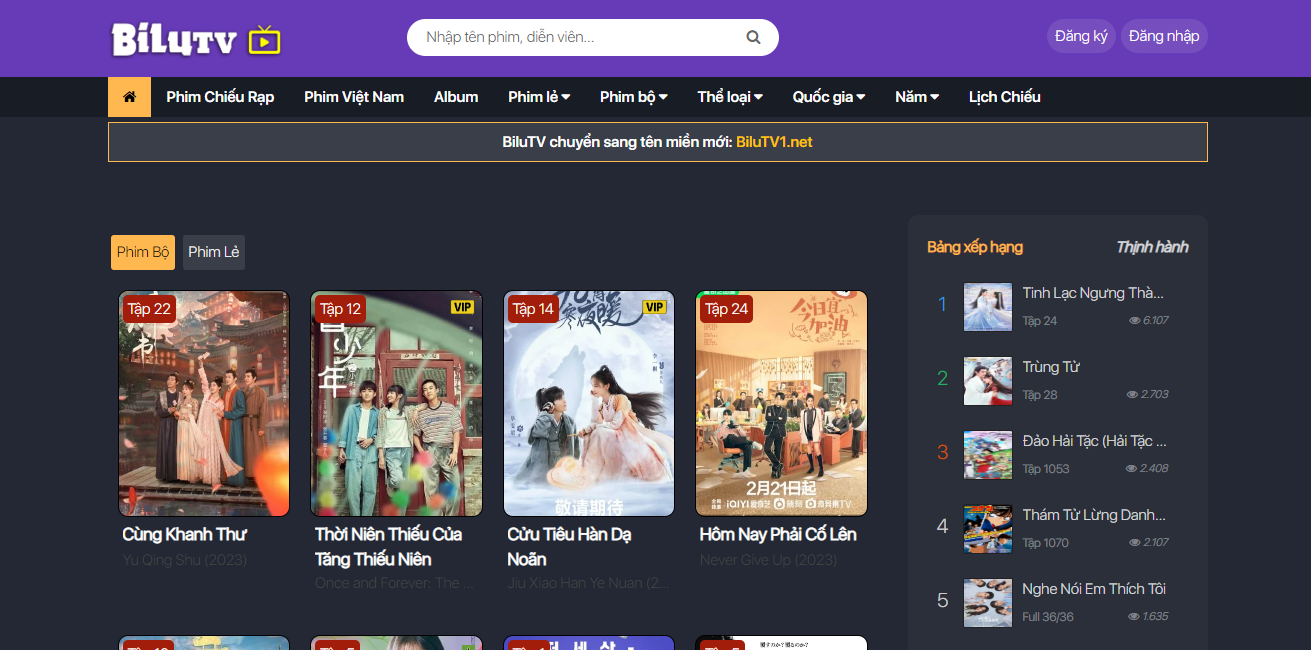Click the Trùng Tử ranking title
This screenshot has height=650, width=1311.
click(x=1051, y=367)
